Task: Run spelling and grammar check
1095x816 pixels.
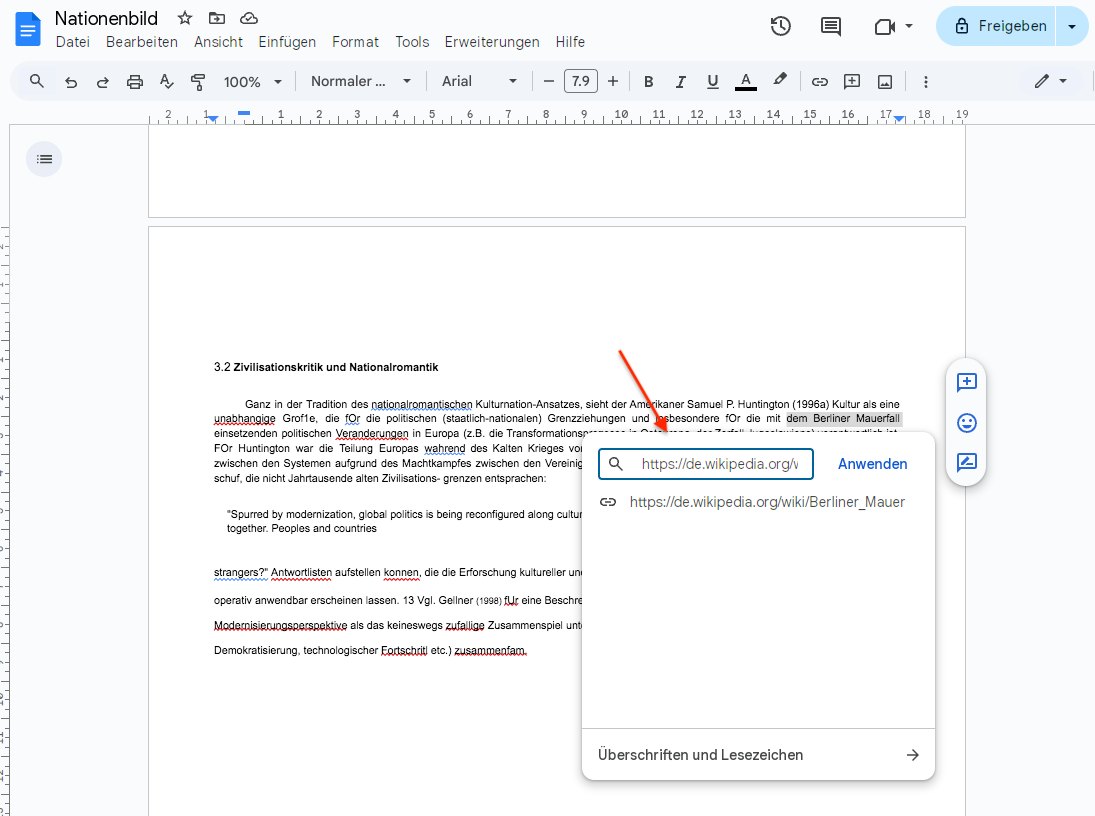Action: [x=166, y=82]
